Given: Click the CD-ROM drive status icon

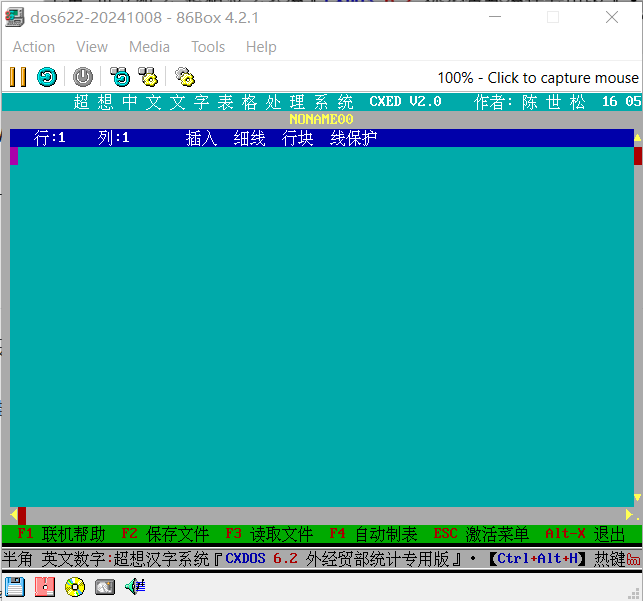Looking at the screenshot, I should [75, 587].
